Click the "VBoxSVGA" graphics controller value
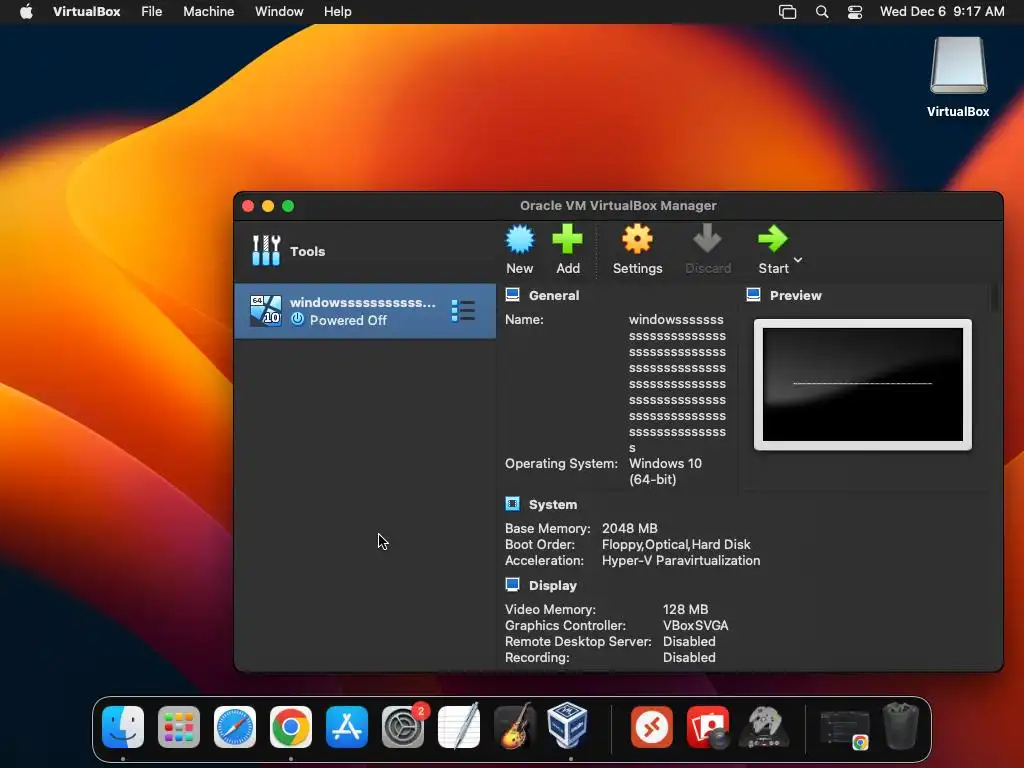This screenshot has width=1024, height=768. 696,626
